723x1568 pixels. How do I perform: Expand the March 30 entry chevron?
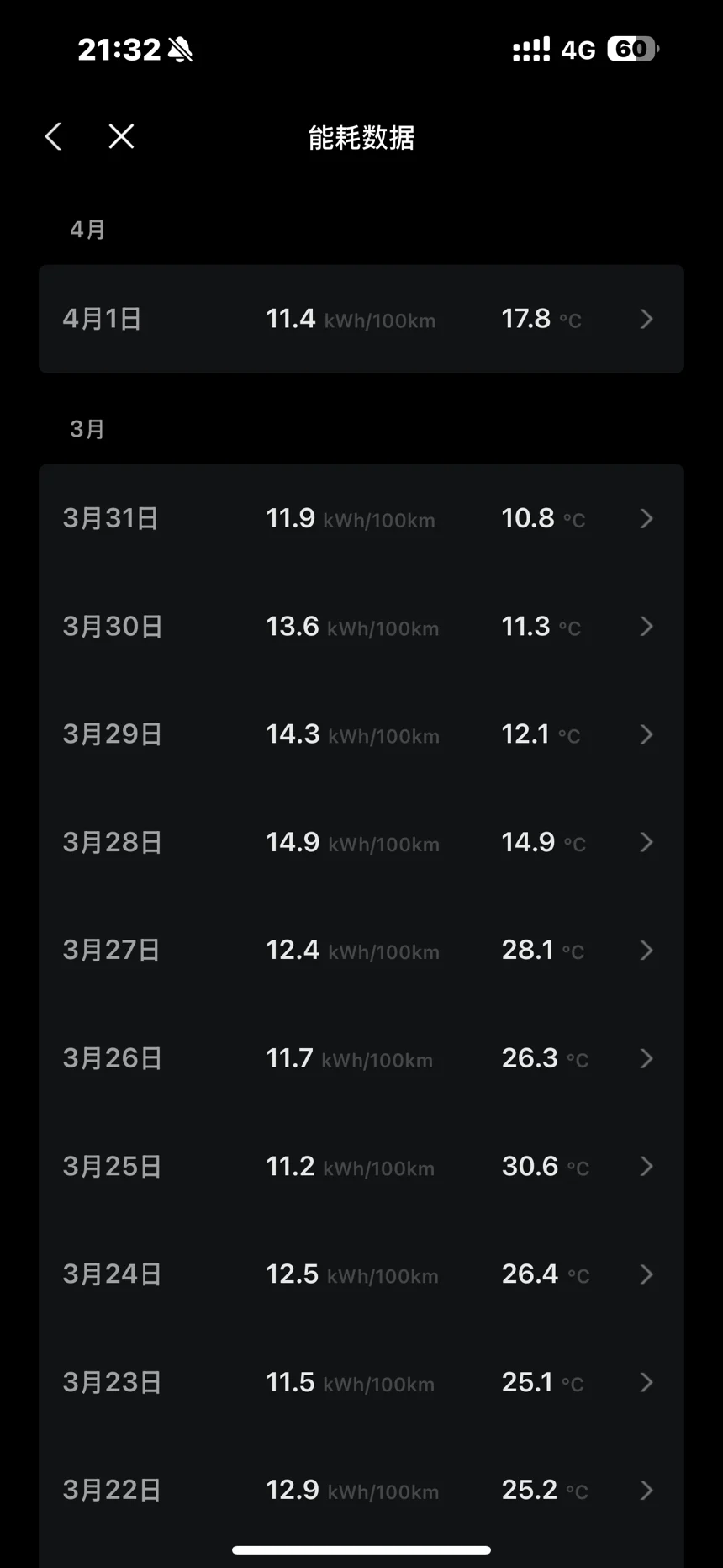646,627
